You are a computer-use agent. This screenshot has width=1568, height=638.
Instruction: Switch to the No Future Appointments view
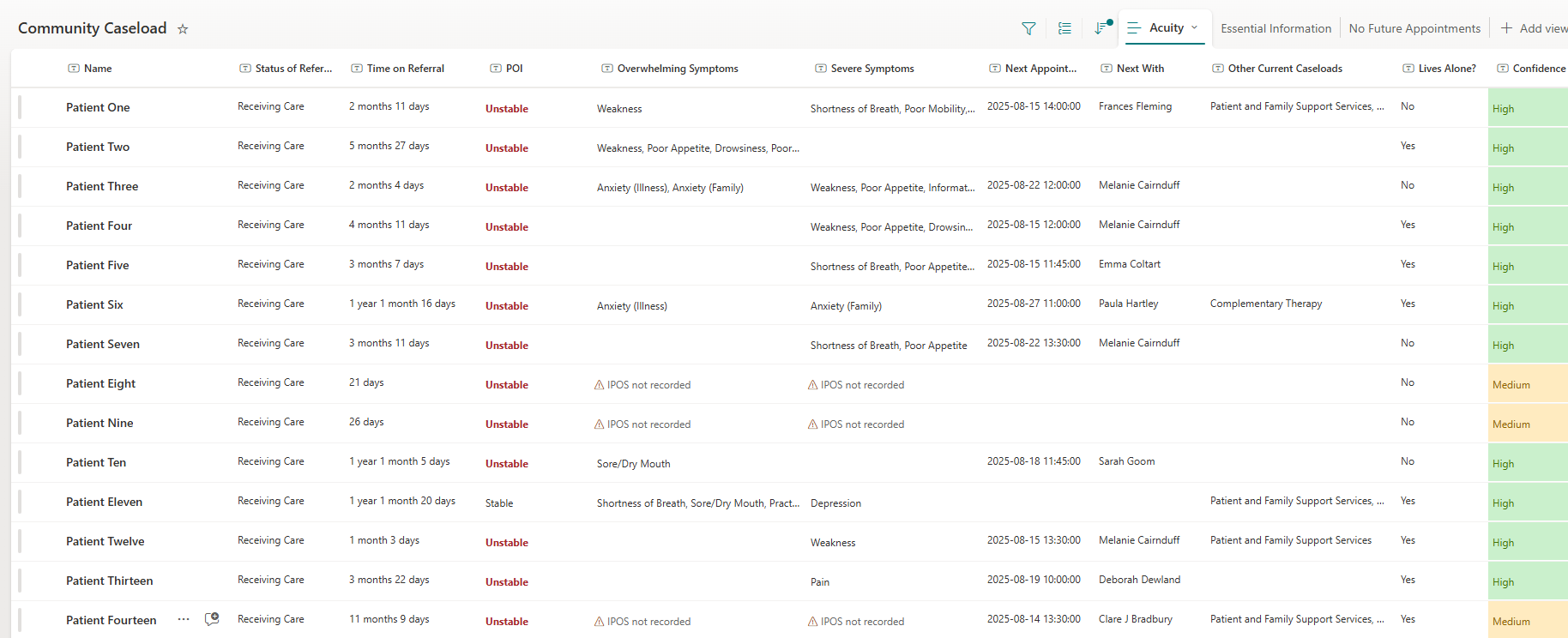(x=1414, y=28)
